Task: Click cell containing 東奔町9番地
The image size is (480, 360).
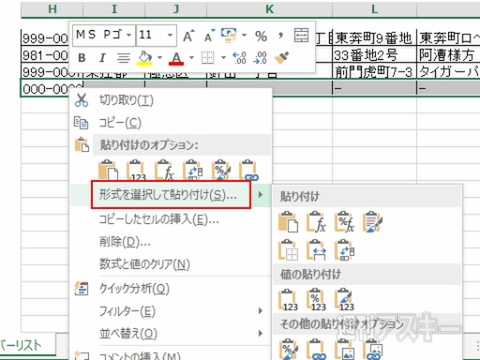Action: pyautogui.click(x=374, y=38)
